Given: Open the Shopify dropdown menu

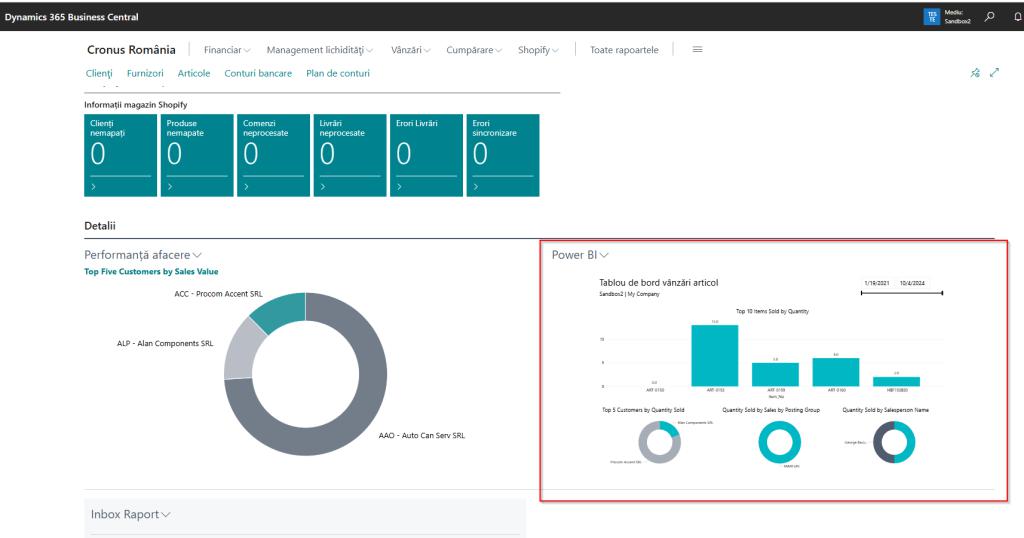Looking at the screenshot, I should coord(538,50).
